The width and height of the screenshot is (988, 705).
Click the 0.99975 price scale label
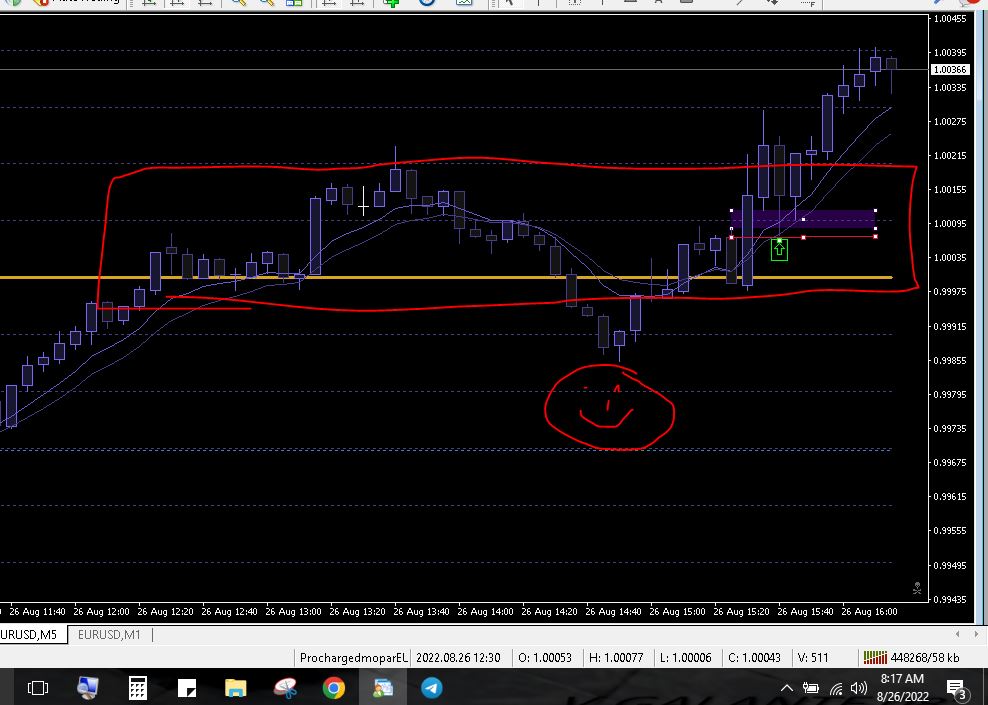(x=950, y=291)
